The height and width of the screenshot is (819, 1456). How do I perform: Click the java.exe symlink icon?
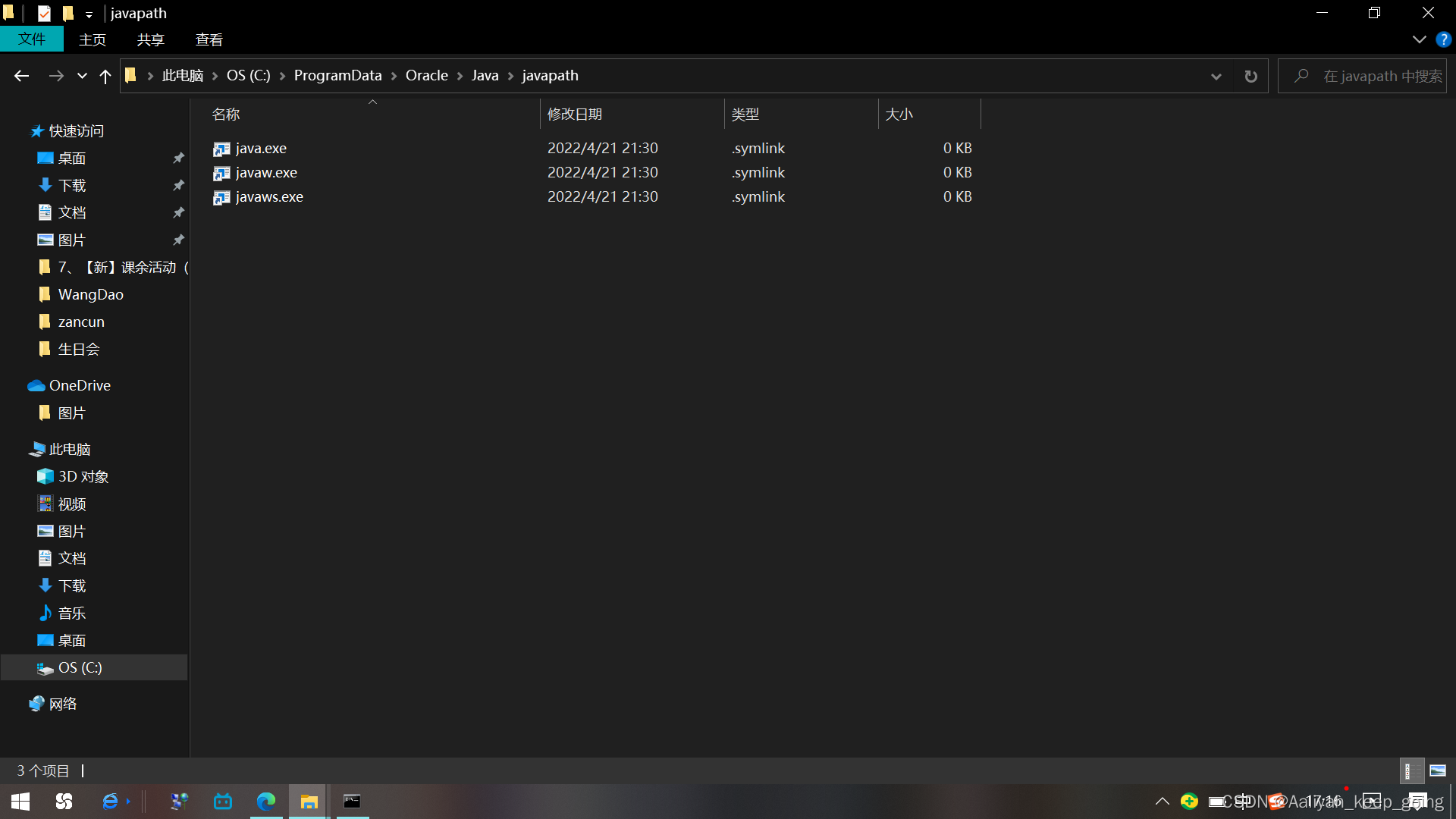(221, 149)
